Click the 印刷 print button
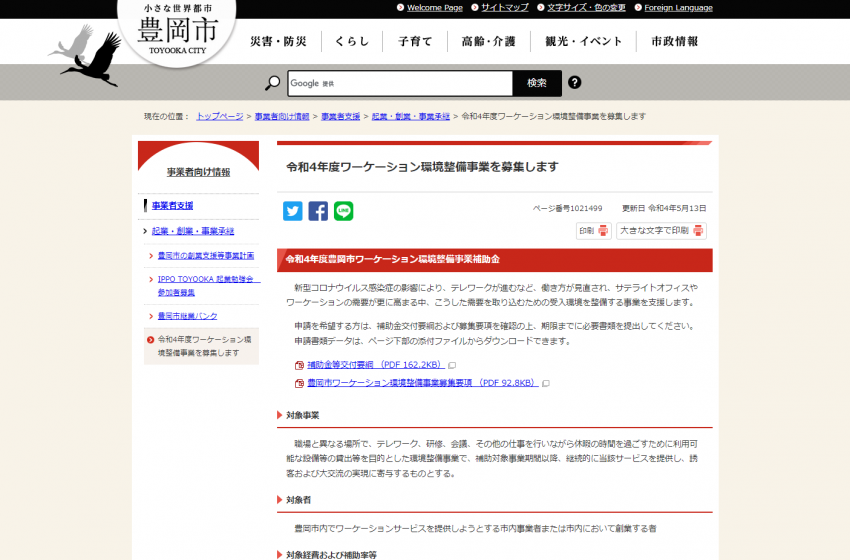 593,231
